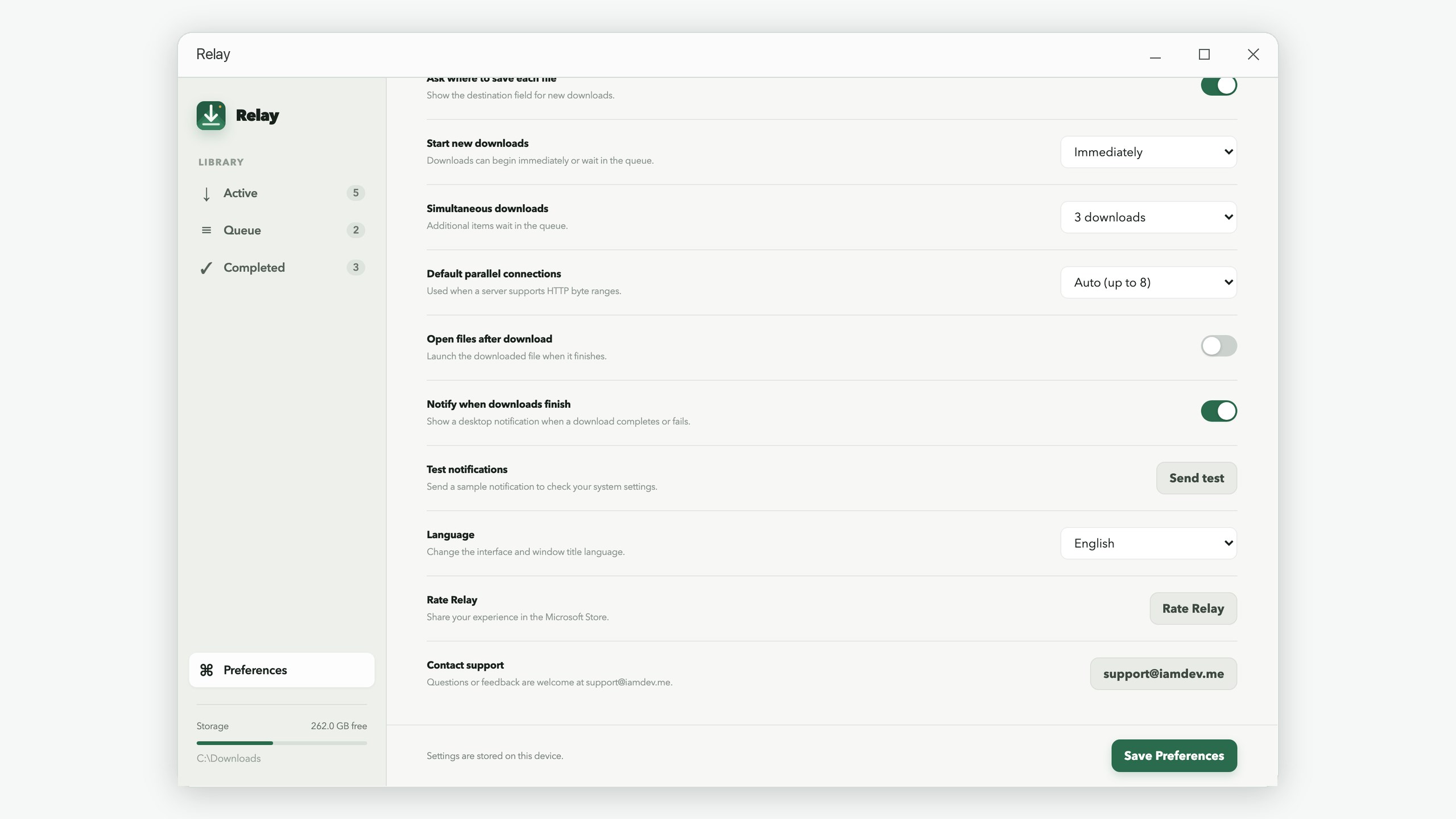
Task: Click the Rate Relay button
Action: tap(1193, 609)
